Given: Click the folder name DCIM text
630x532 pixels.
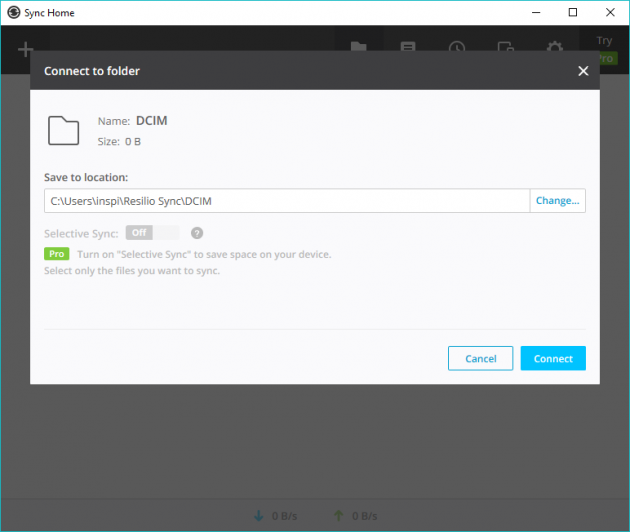Looking at the screenshot, I should point(151,121).
